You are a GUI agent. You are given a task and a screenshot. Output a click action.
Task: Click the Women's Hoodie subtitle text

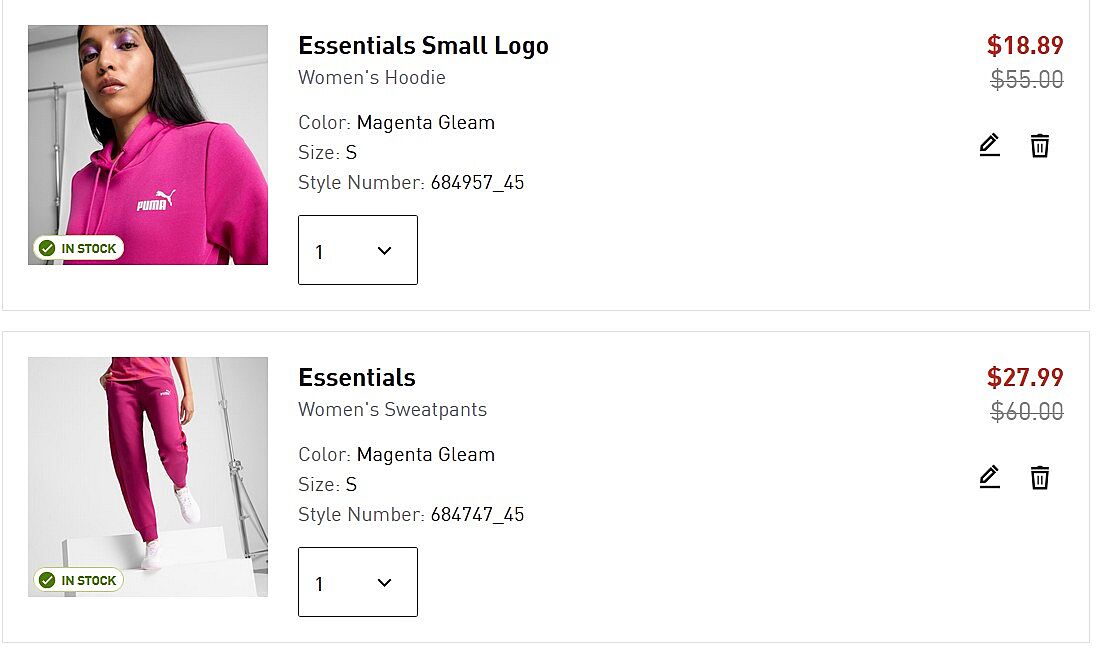372,78
